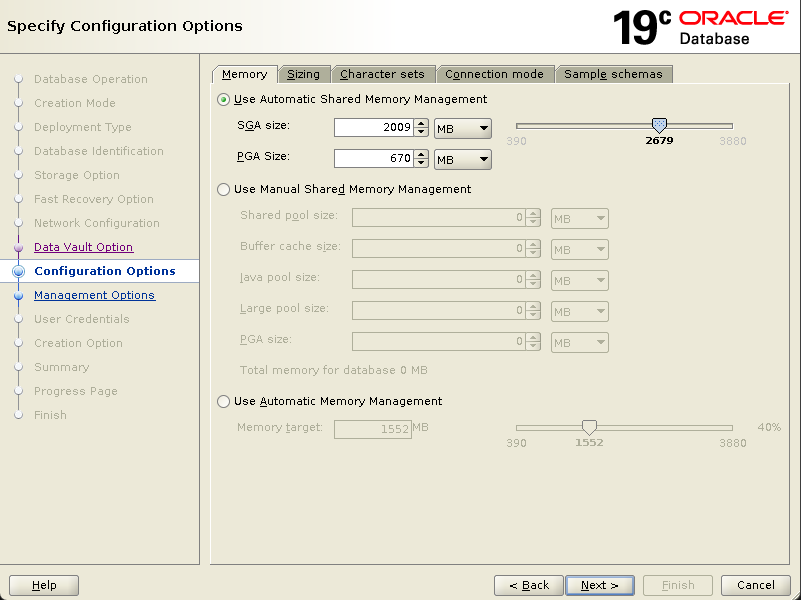This screenshot has height=600, width=801.
Task: Click the Buffer cache size field
Action: (x=439, y=249)
